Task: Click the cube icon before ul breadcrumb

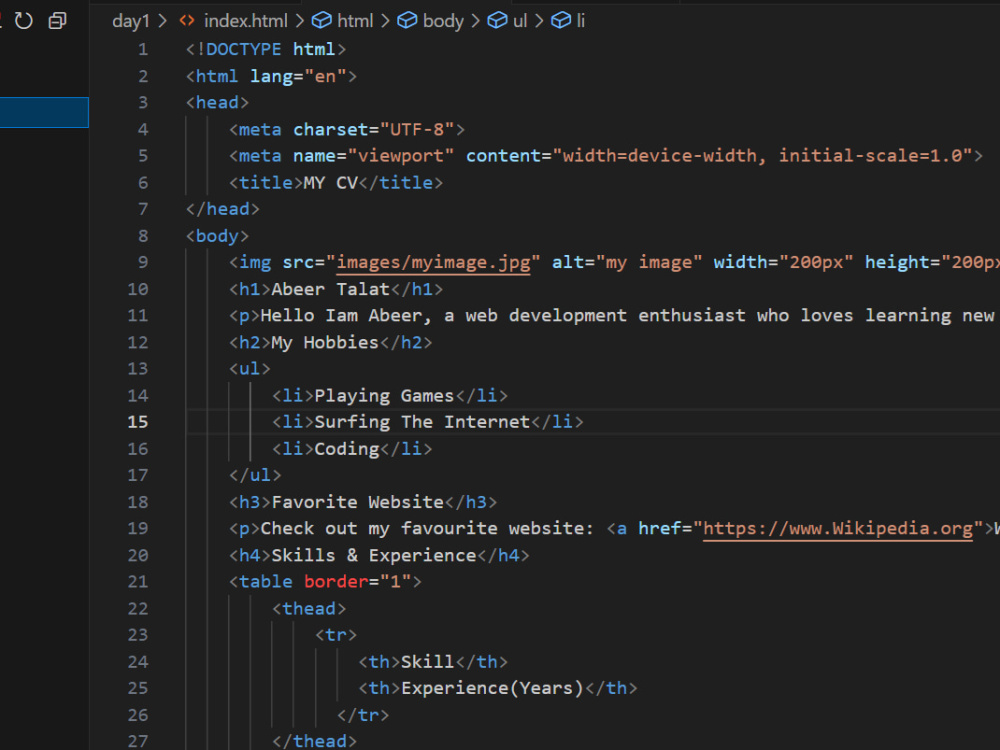Action: click(497, 20)
